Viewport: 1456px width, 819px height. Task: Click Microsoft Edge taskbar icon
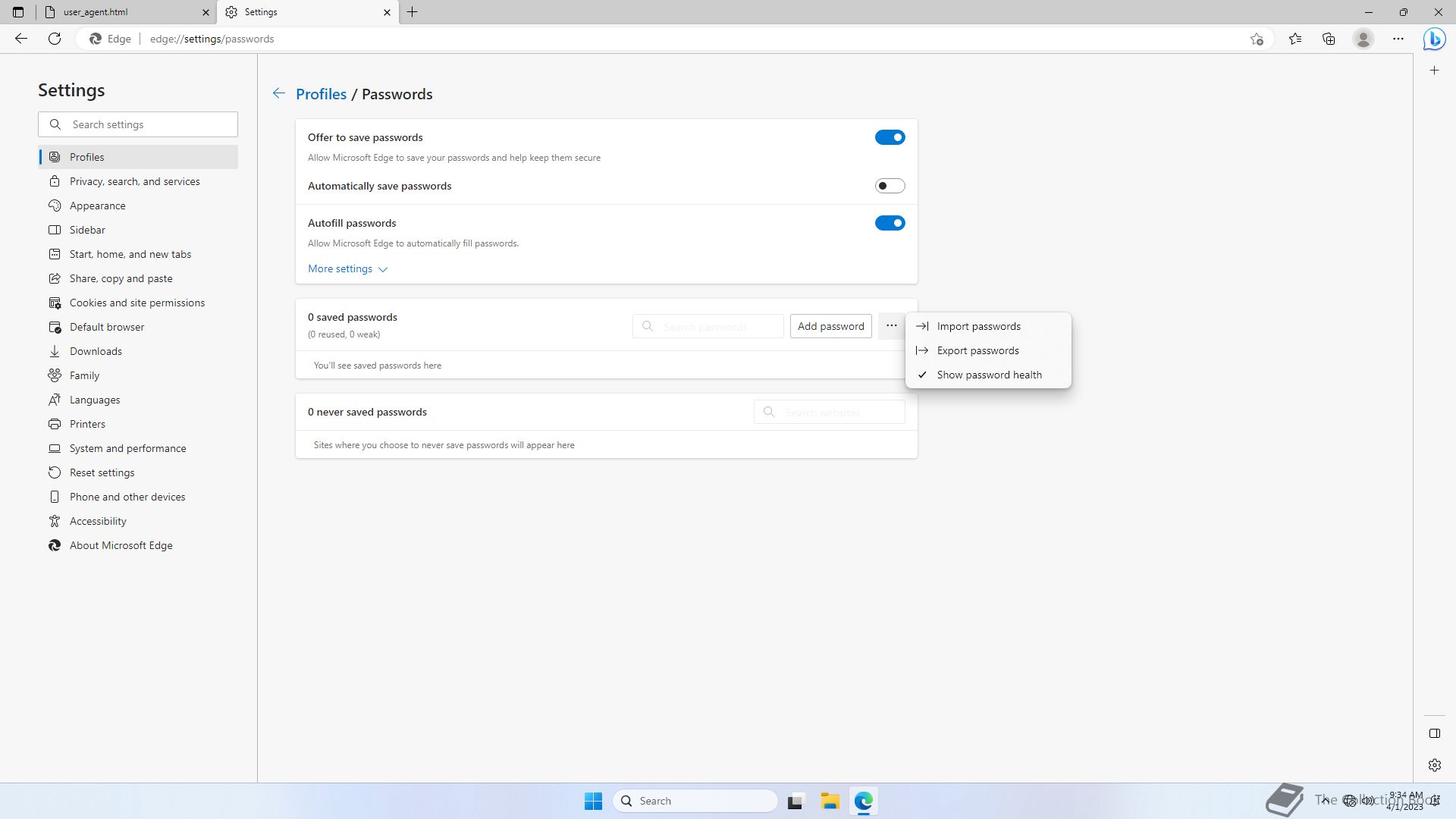[864, 801]
